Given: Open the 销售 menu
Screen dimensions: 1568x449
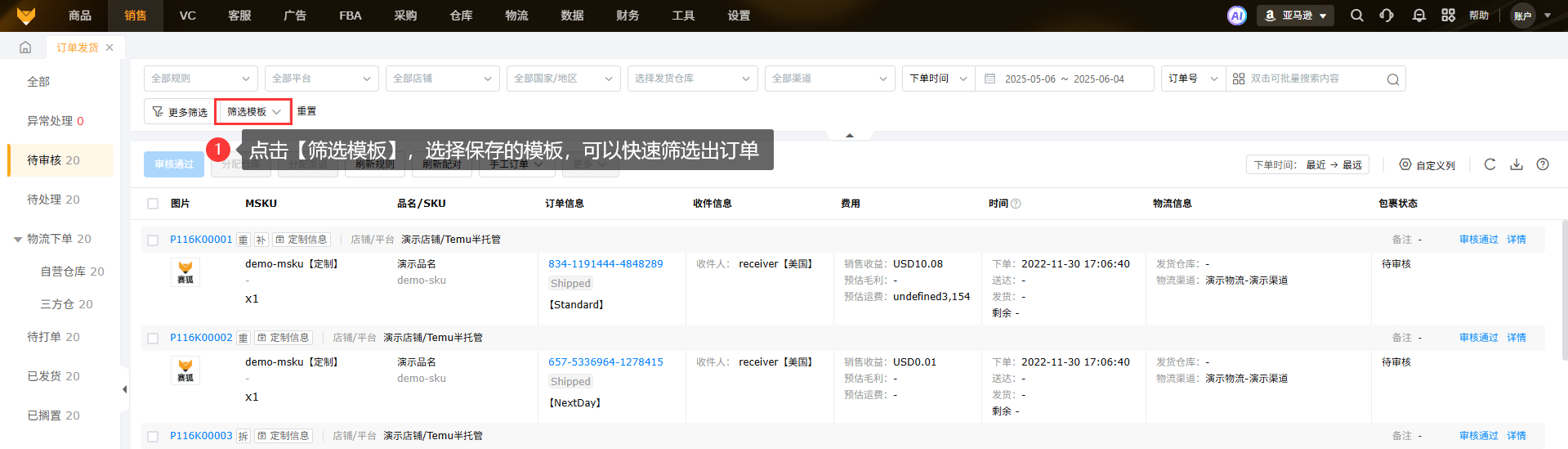Looking at the screenshot, I should click(136, 16).
